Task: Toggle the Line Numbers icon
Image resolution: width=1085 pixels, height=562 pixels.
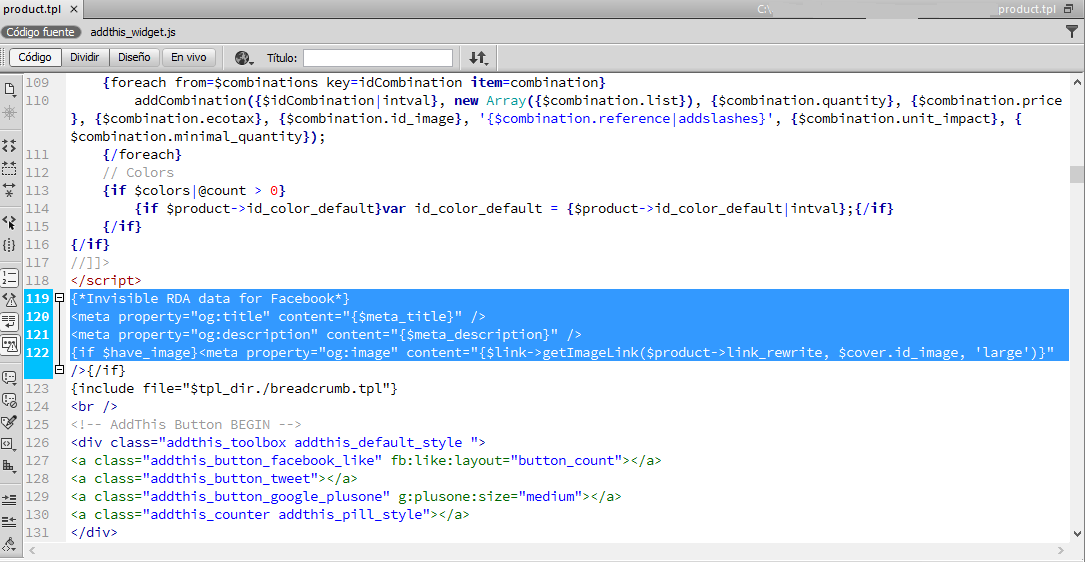Action: click(10, 277)
